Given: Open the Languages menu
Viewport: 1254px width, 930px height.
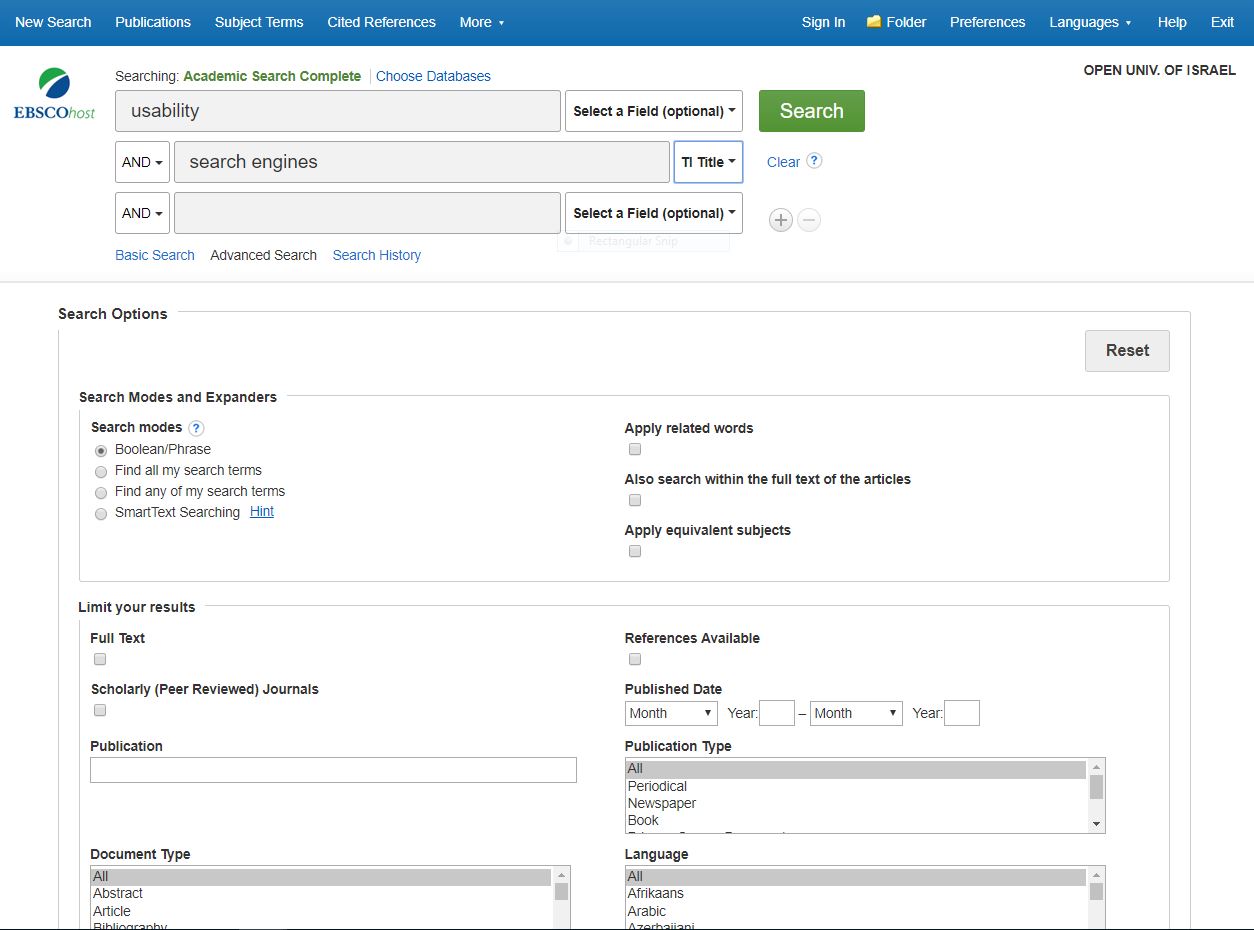Looking at the screenshot, I should coord(1089,22).
